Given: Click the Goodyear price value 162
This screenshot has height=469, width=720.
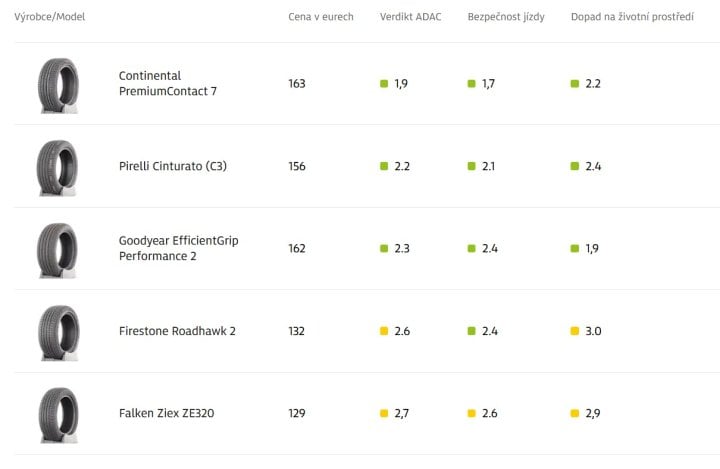Looking at the screenshot, I should click(x=297, y=249).
